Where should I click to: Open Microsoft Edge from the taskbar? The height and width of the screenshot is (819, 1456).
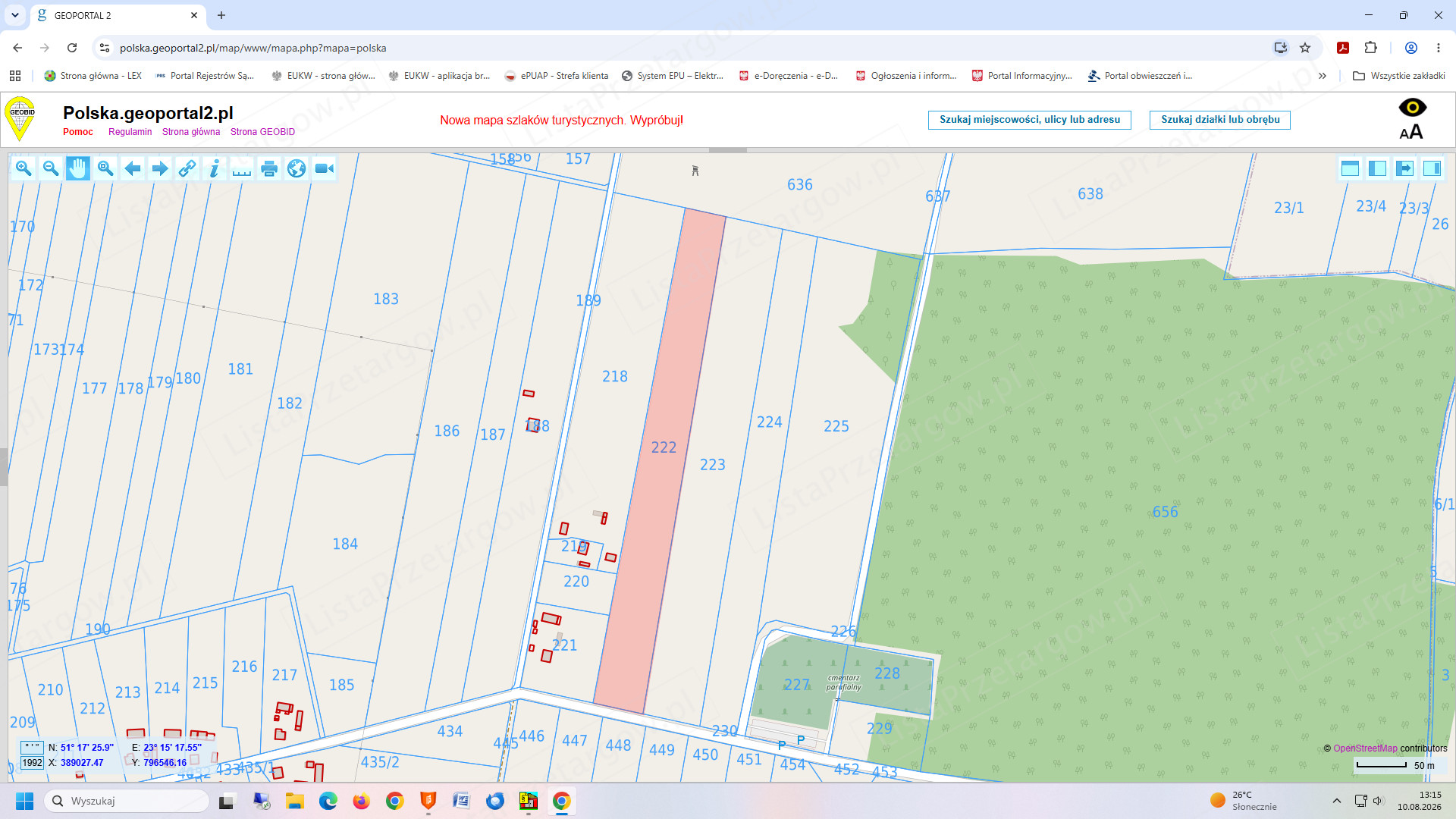328,801
